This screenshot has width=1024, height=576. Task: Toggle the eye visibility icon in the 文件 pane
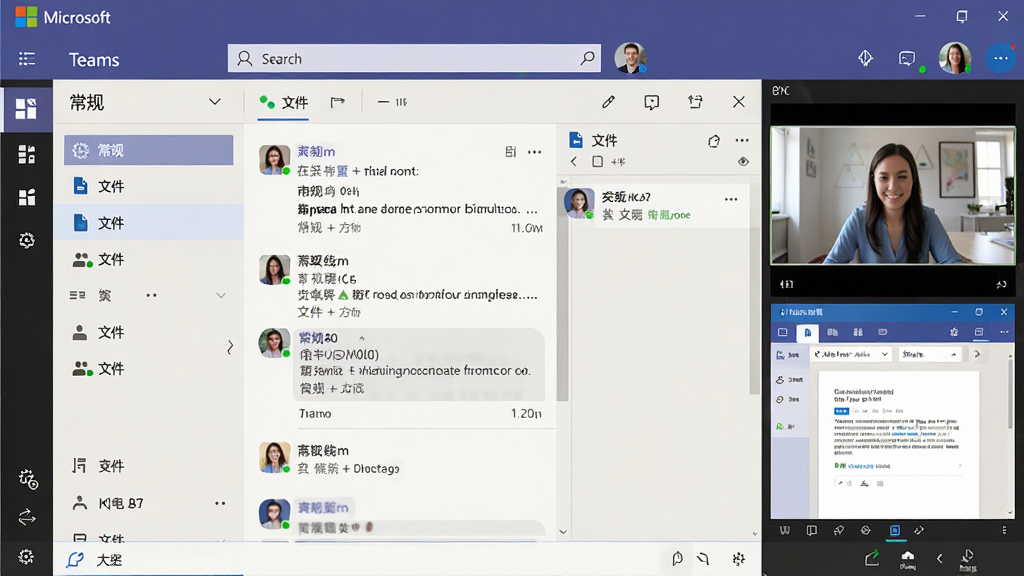pyautogui.click(x=743, y=161)
